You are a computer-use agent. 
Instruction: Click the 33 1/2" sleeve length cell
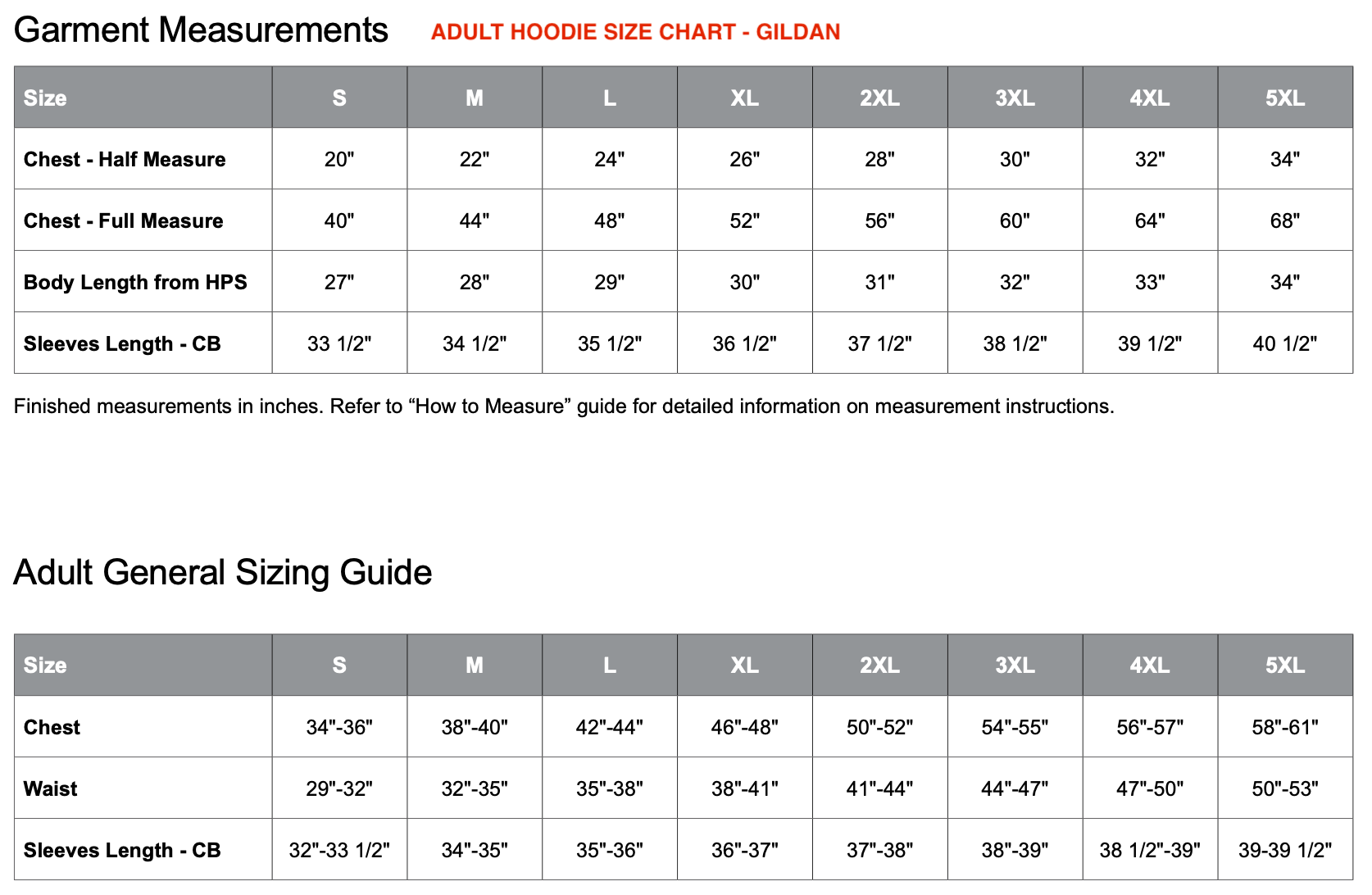tap(339, 343)
